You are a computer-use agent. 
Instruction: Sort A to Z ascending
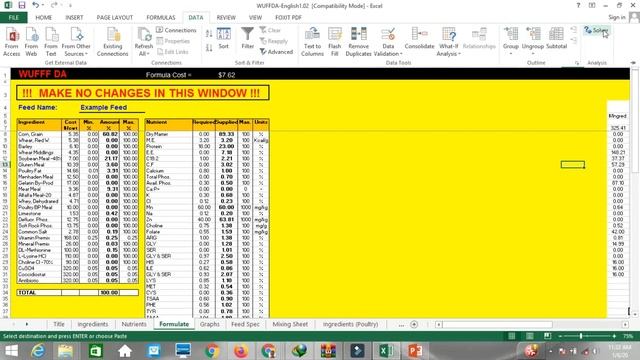pyautogui.click(x=209, y=34)
